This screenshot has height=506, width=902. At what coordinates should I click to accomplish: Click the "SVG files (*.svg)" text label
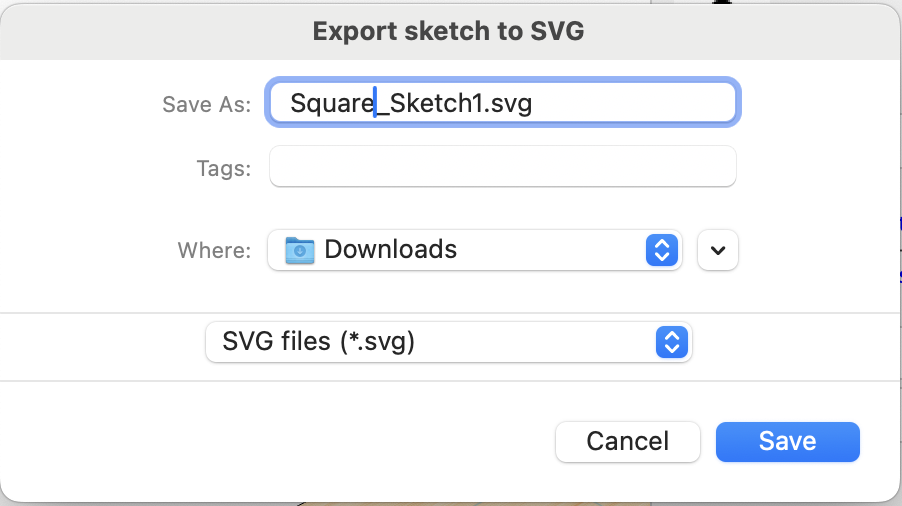318,342
